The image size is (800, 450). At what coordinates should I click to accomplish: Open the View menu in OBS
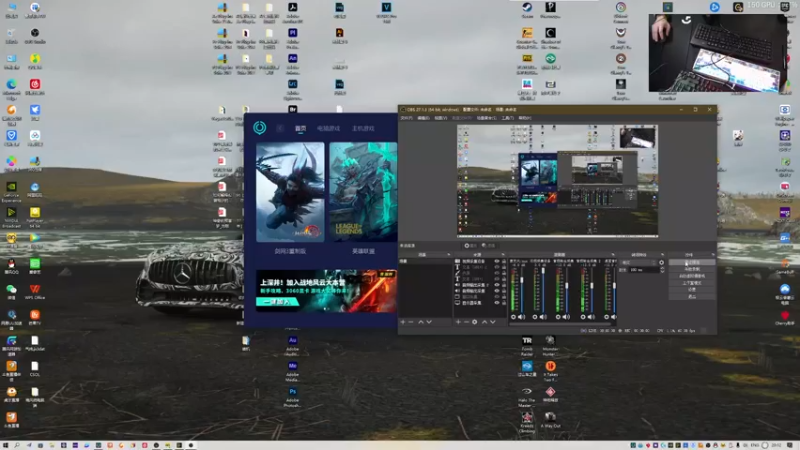441,118
